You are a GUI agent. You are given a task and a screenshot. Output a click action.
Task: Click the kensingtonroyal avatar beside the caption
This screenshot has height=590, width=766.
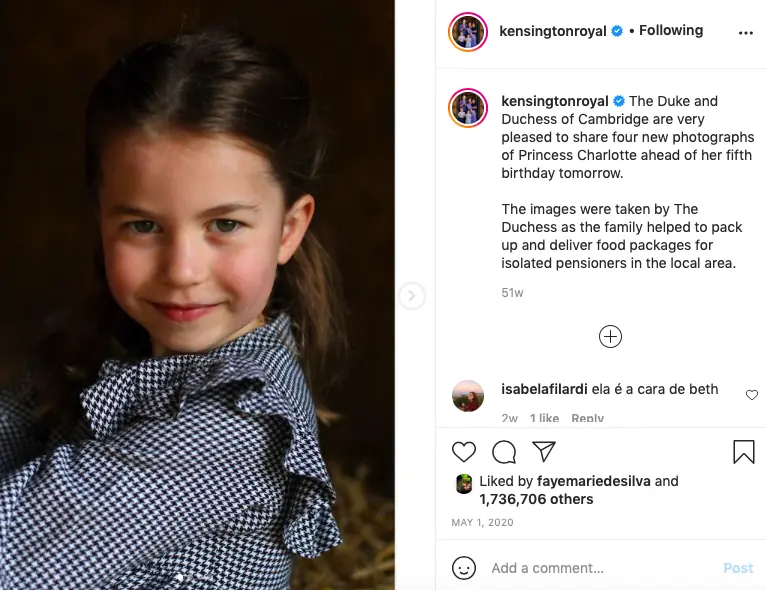click(x=468, y=108)
